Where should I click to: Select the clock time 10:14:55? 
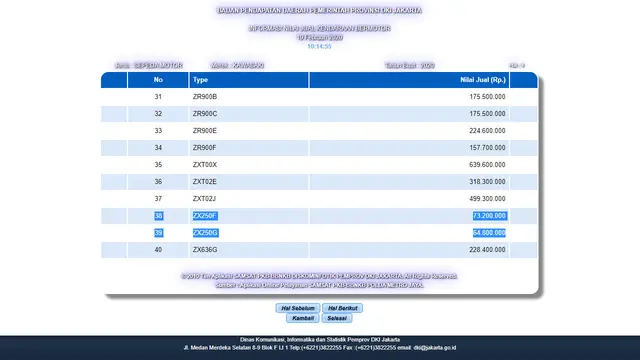[319, 47]
